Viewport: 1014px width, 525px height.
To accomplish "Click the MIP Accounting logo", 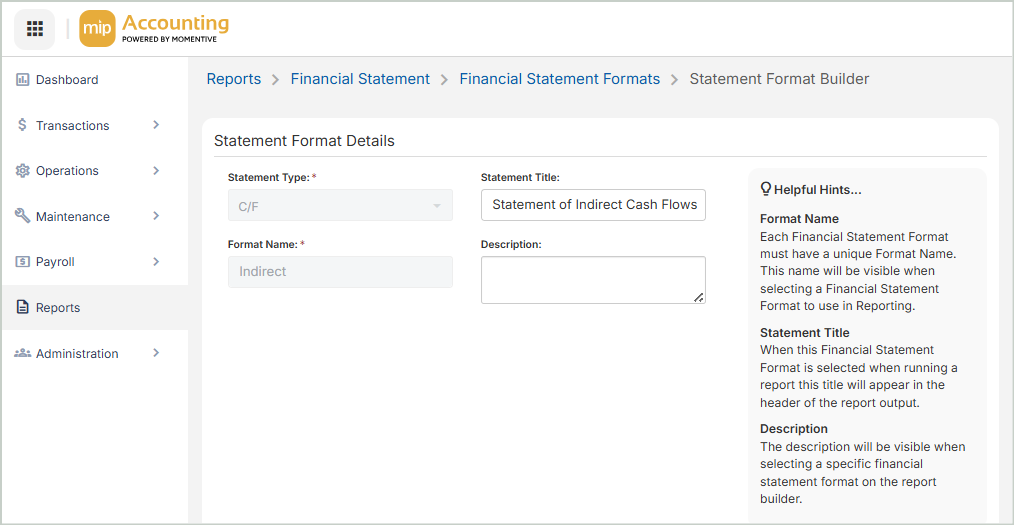I will [x=155, y=29].
